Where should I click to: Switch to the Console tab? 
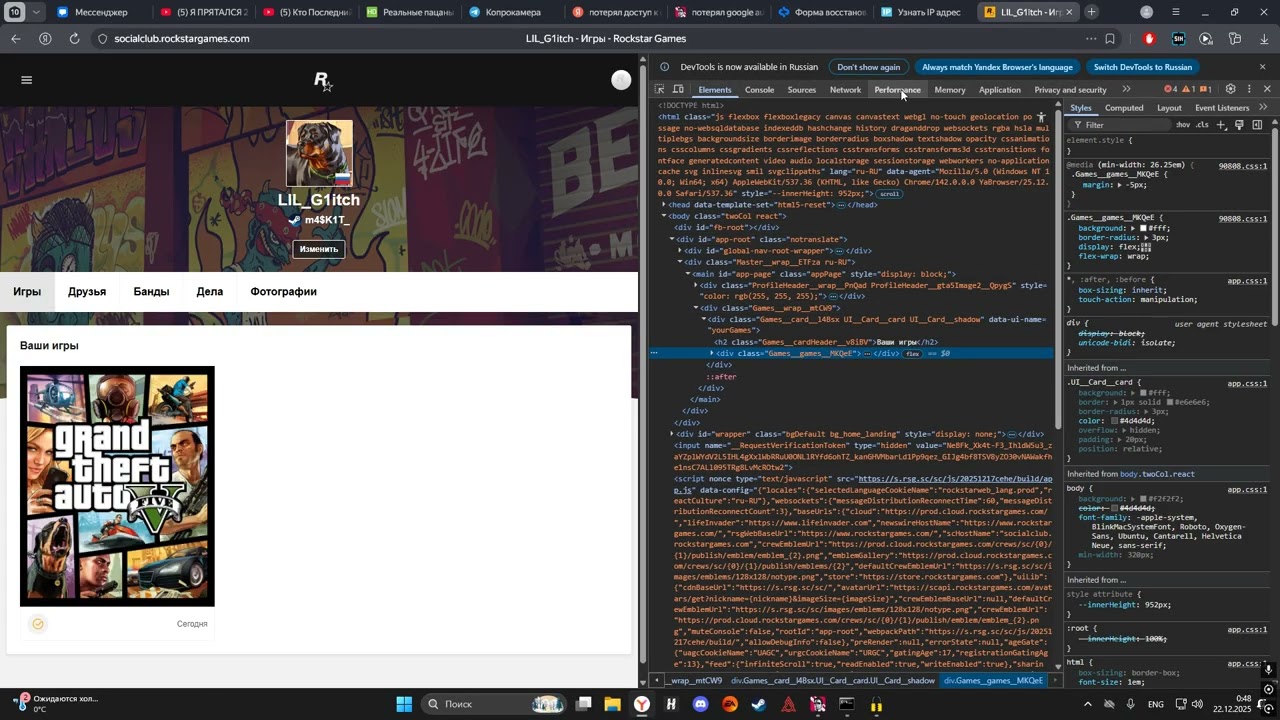coord(759,90)
